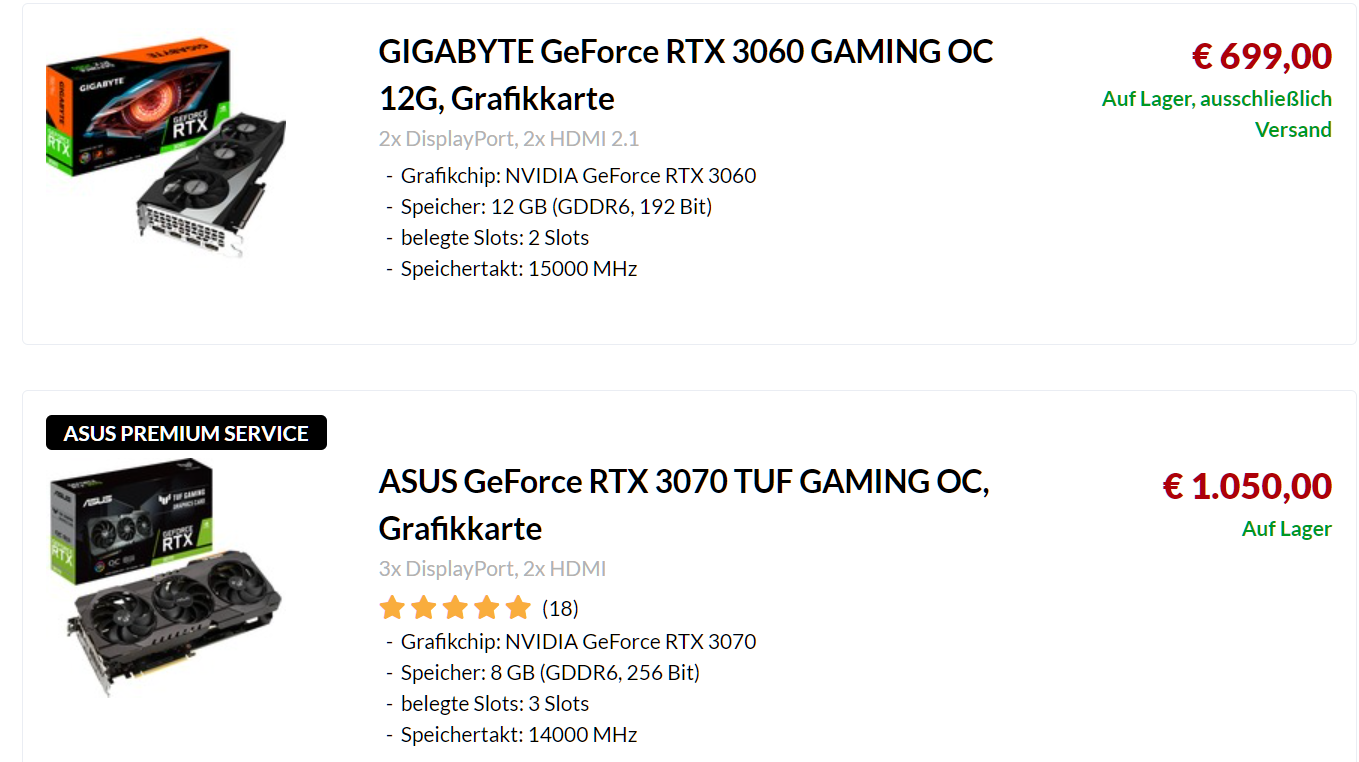Click the Grafikchip RTX 3060 spec line
Screen dimensions: 1359x762
578,176
